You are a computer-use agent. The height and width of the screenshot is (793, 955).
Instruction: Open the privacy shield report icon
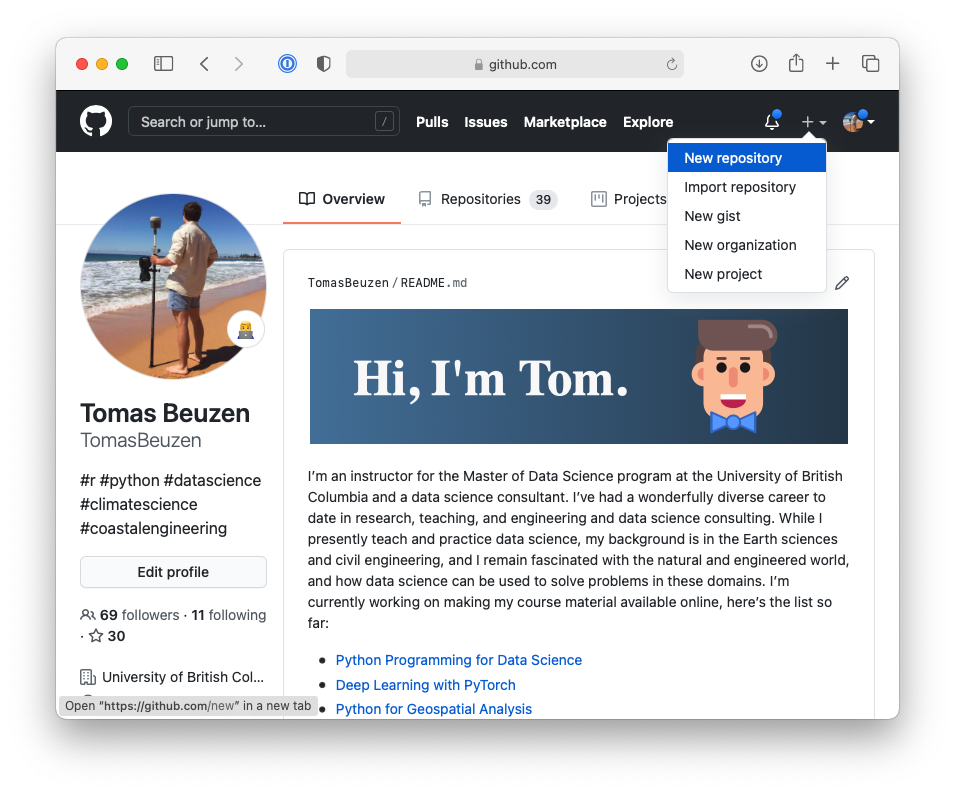(x=323, y=63)
